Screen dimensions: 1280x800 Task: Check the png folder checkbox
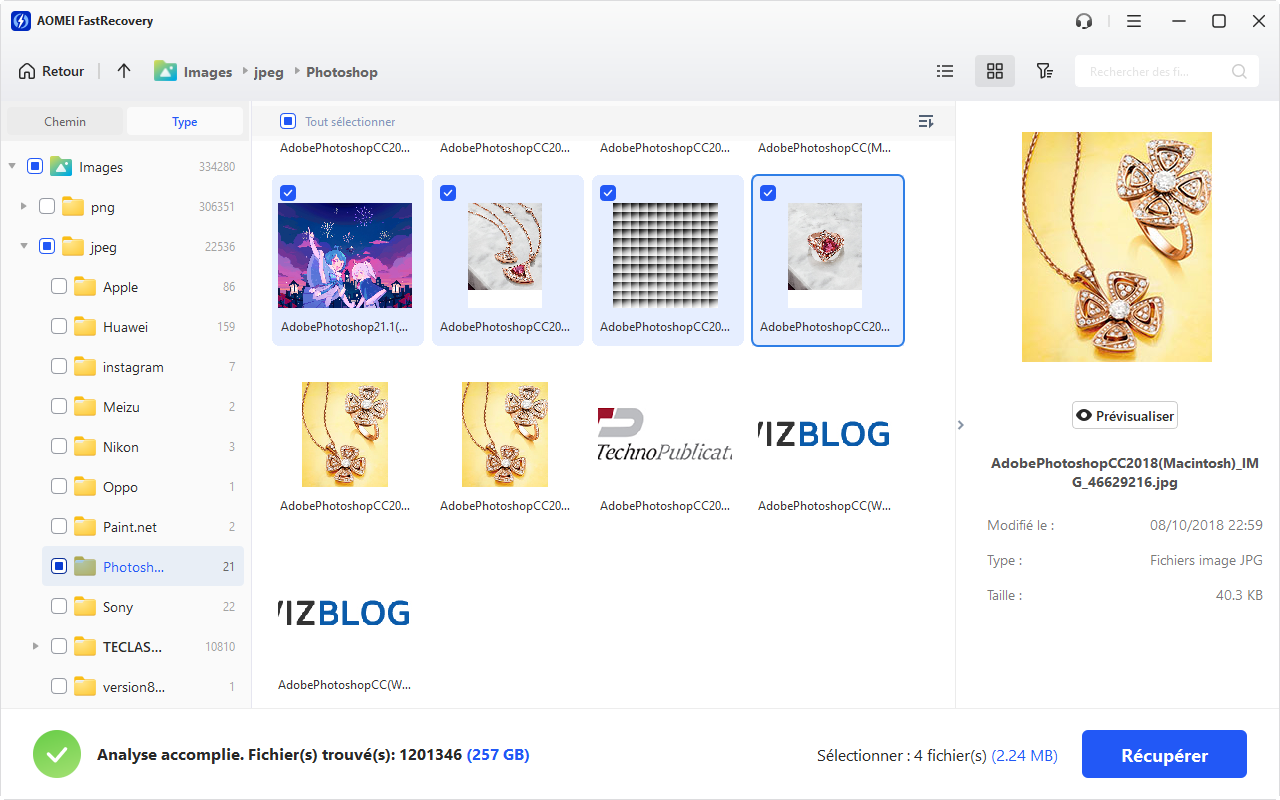tap(47, 207)
